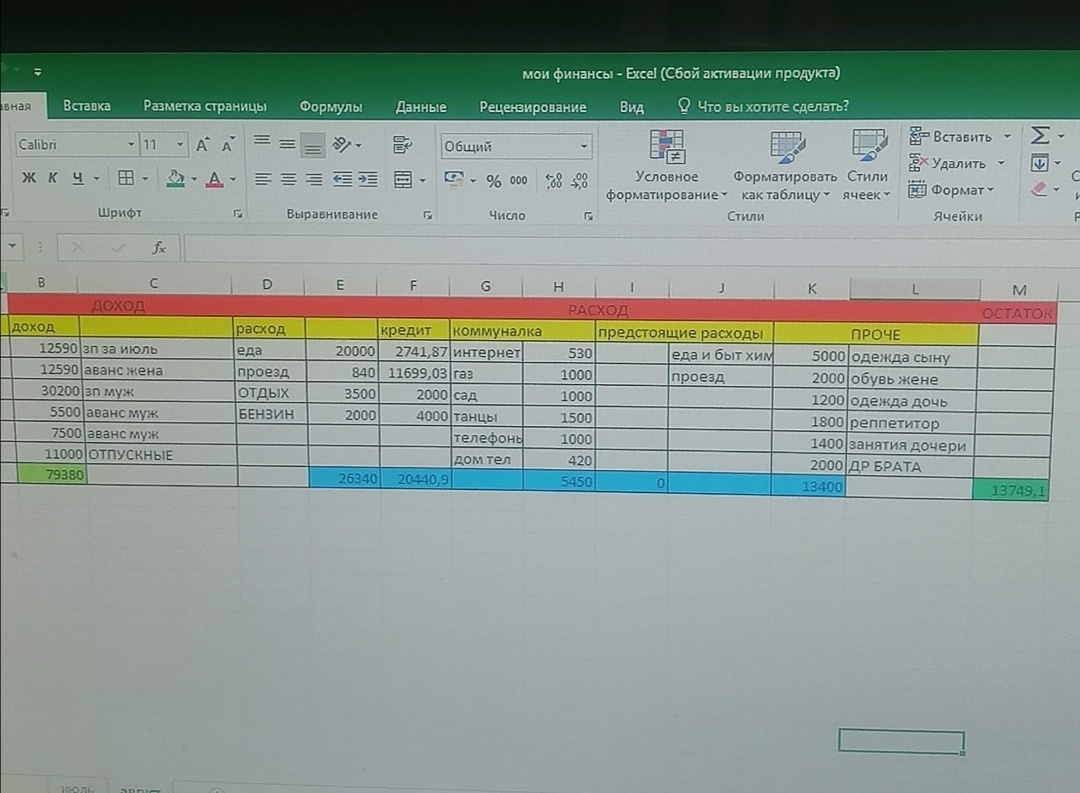Align text to middle
The image size is (1080, 793).
pyautogui.click(x=287, y=144)
